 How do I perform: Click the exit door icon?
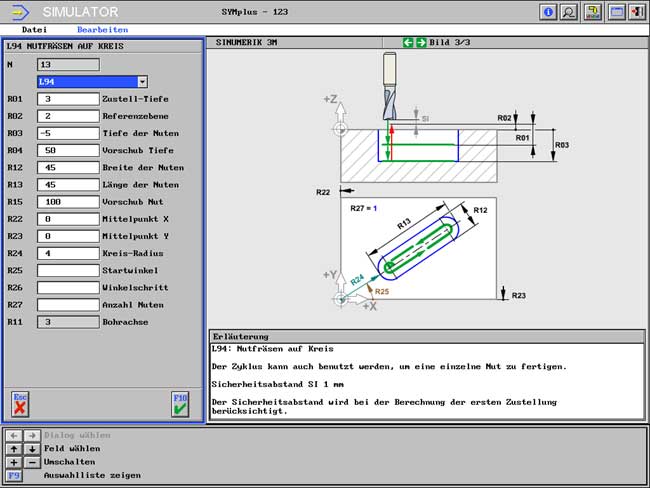pyautogui.click(x=636, y=12)
